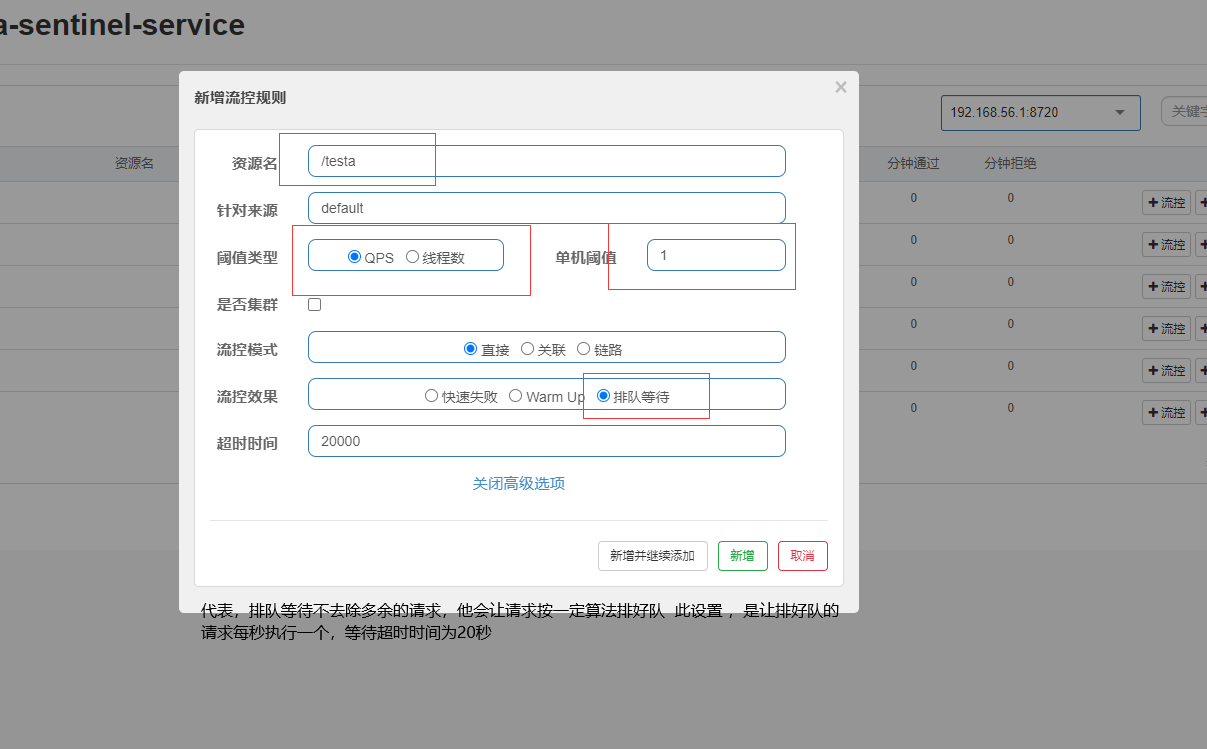
Task: Close the 新增流控规则 dialog with X
Action: point(840,87)
